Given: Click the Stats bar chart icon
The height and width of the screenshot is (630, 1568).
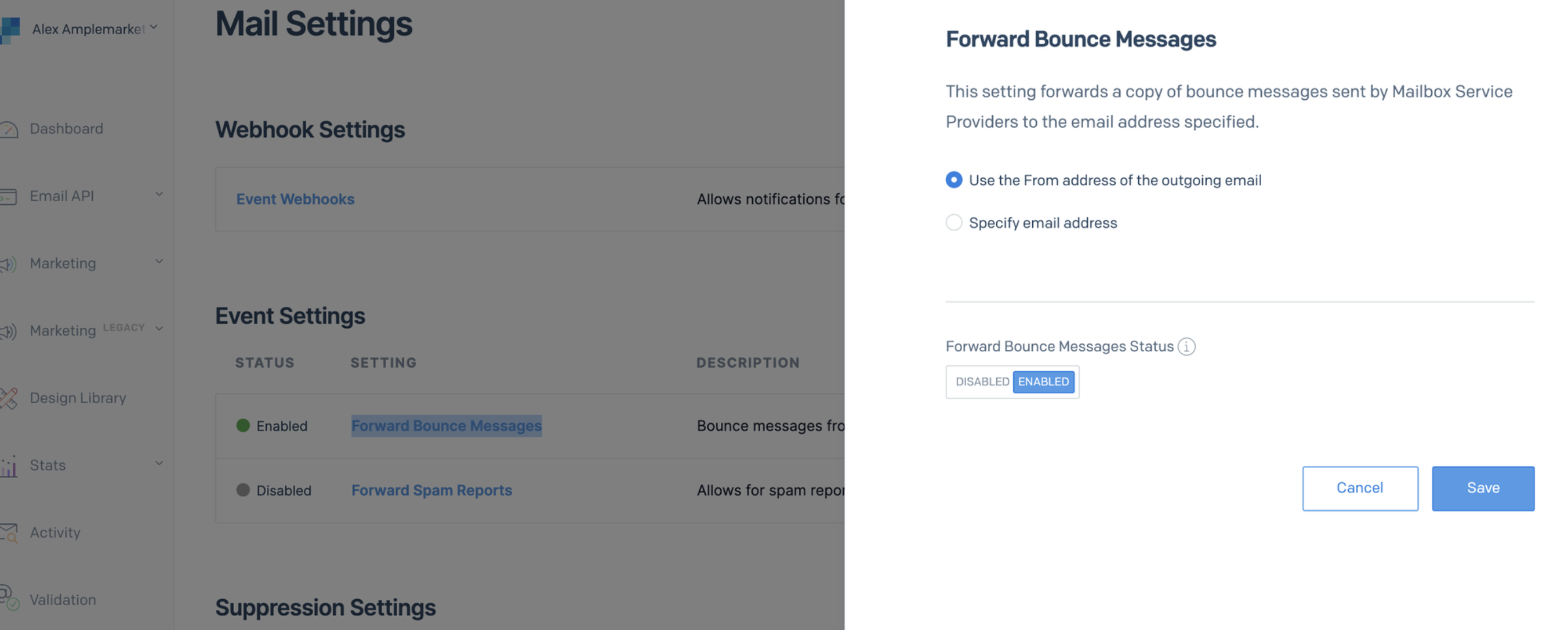Looking at the screenshot, I should point(9,466).
